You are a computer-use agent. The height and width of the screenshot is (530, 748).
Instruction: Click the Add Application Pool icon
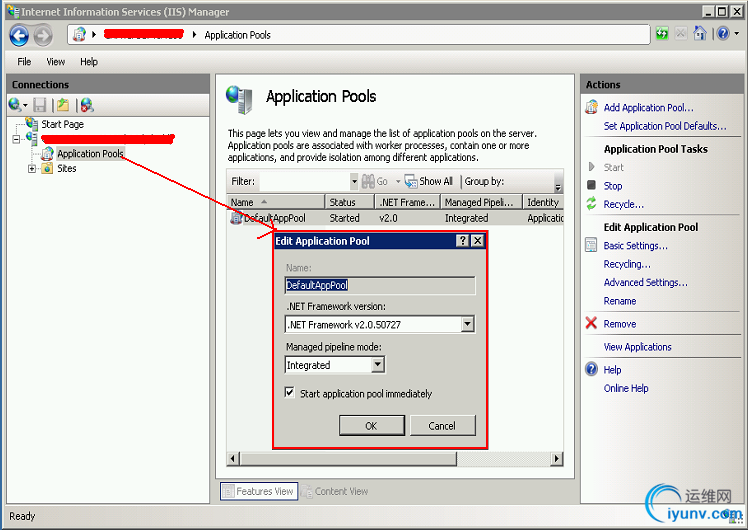pos(592,107)
